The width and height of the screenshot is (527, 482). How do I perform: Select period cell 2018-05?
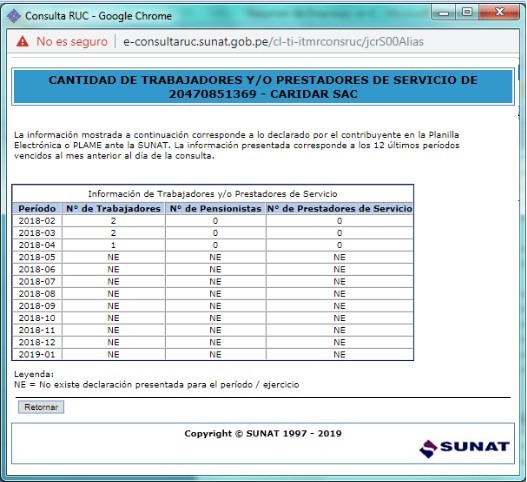(x=37, y=257)
